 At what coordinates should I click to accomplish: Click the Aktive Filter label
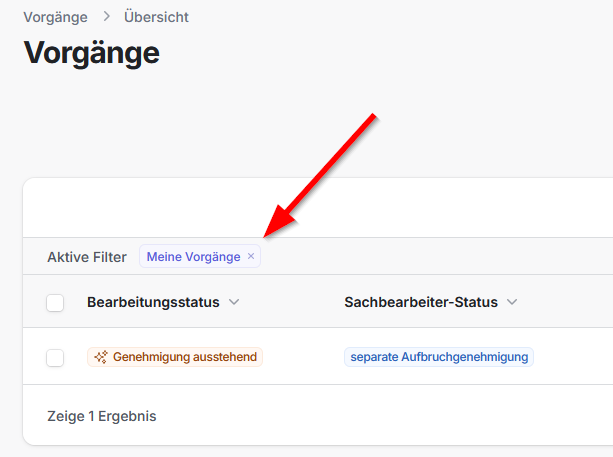pyautogui.click(x=87, y=257)
